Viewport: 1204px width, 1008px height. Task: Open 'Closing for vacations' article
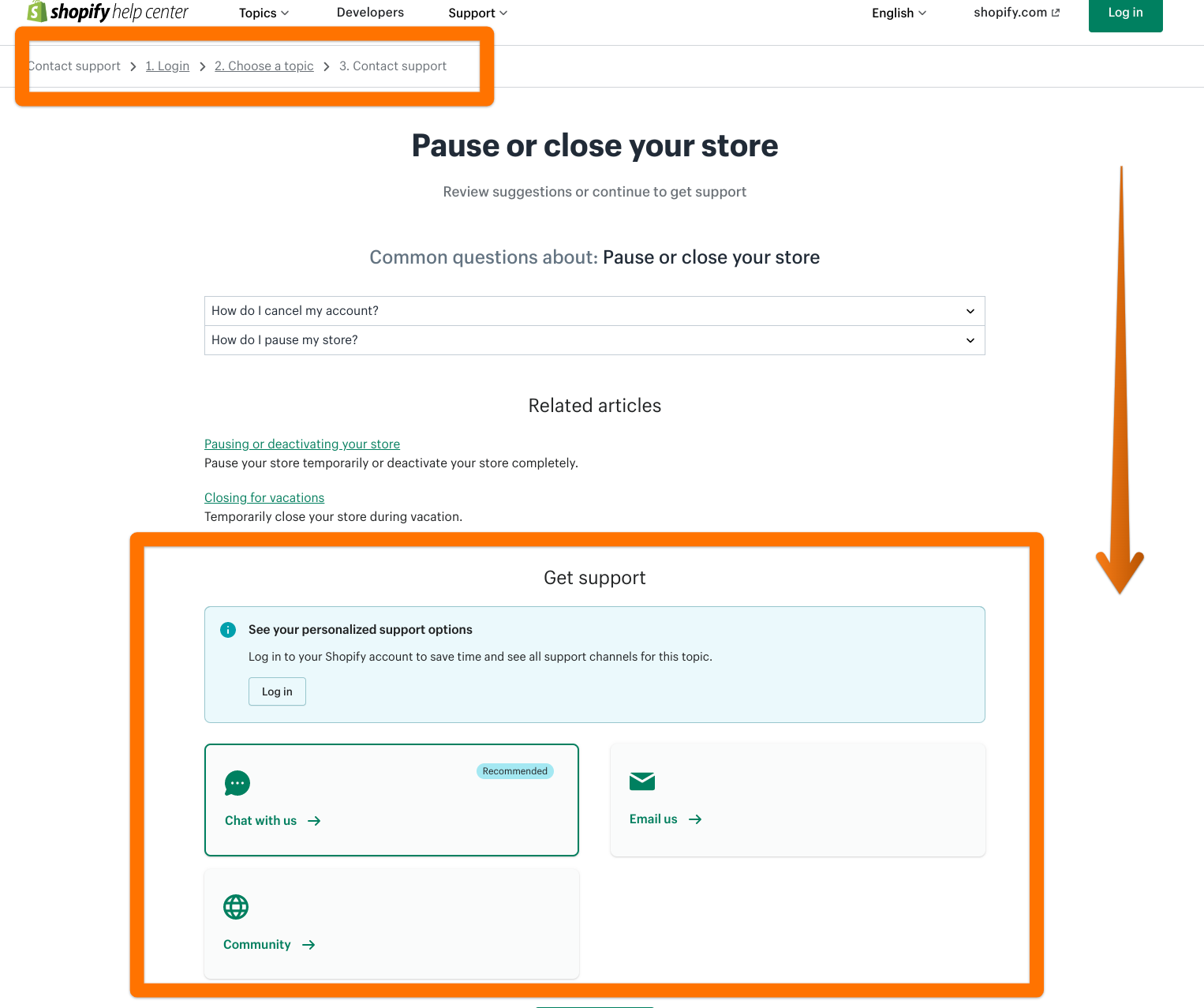(264, 498)
